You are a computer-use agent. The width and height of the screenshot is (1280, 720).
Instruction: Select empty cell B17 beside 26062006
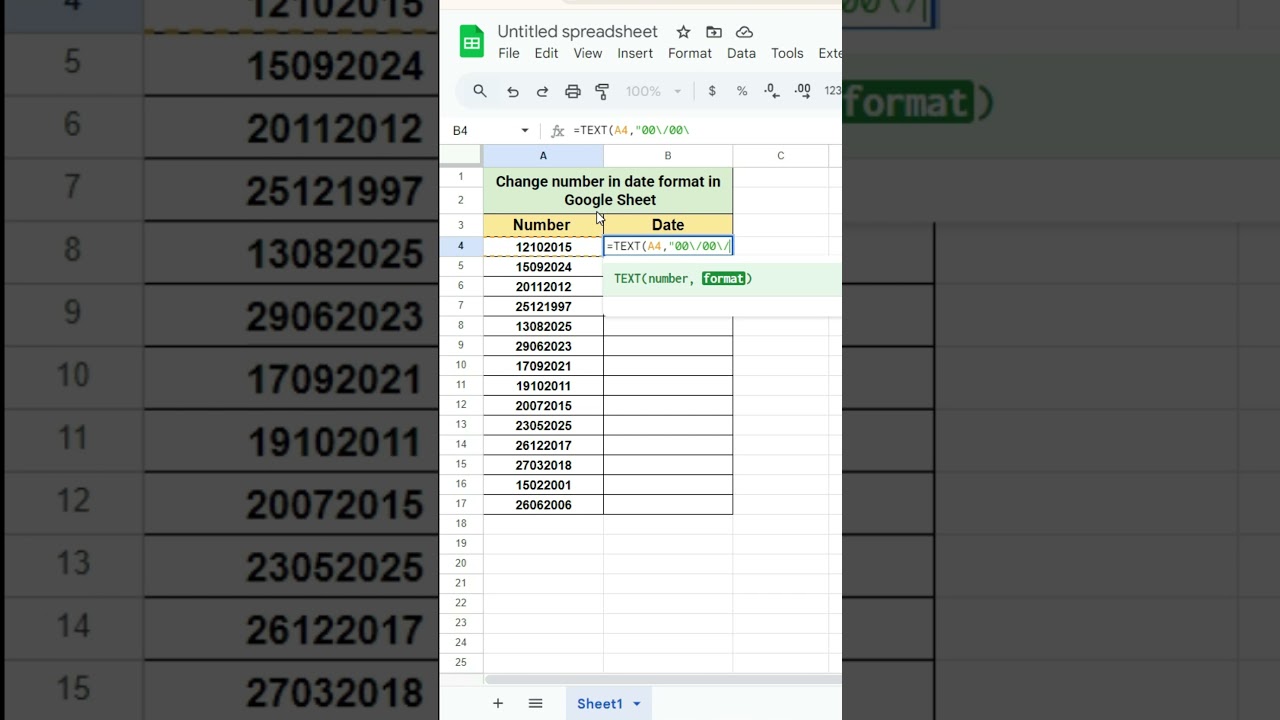click(x=668, y=505)
